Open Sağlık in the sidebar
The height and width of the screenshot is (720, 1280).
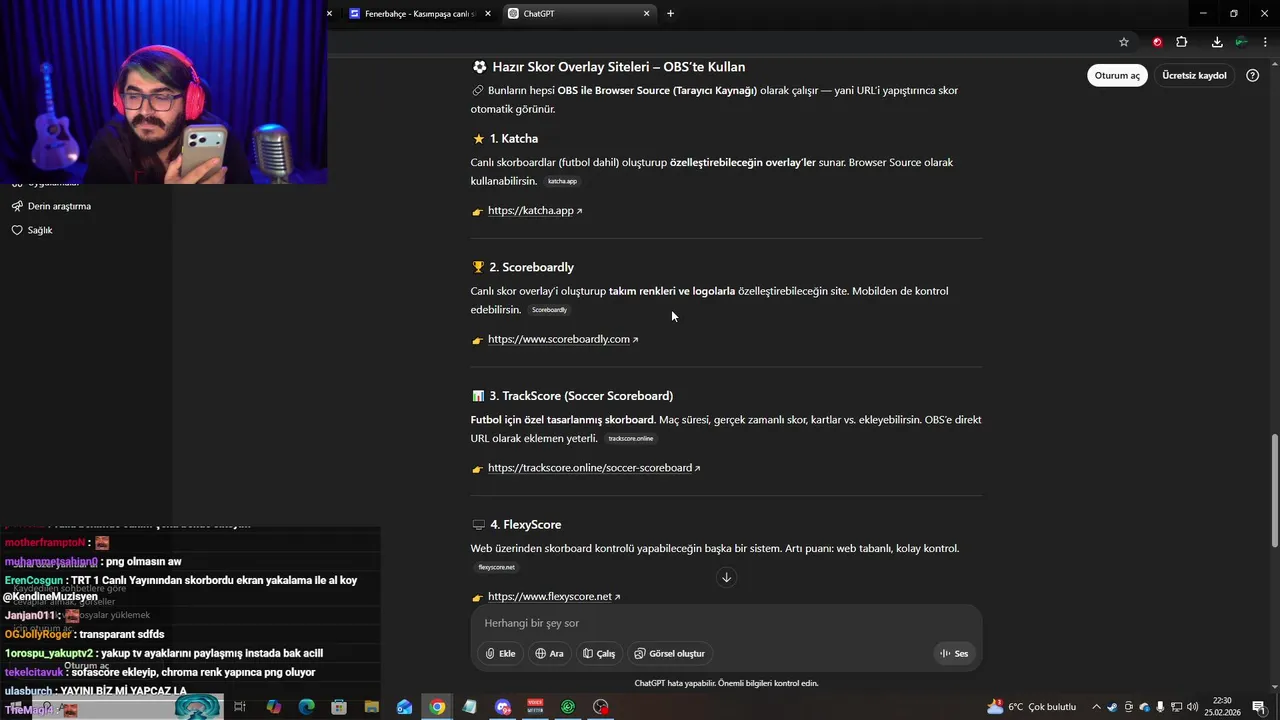32,230
